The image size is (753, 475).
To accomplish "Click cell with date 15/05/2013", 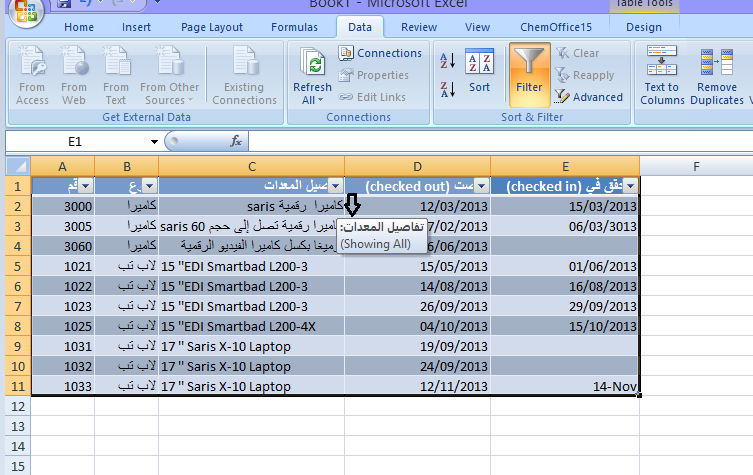I will [417, 266].
